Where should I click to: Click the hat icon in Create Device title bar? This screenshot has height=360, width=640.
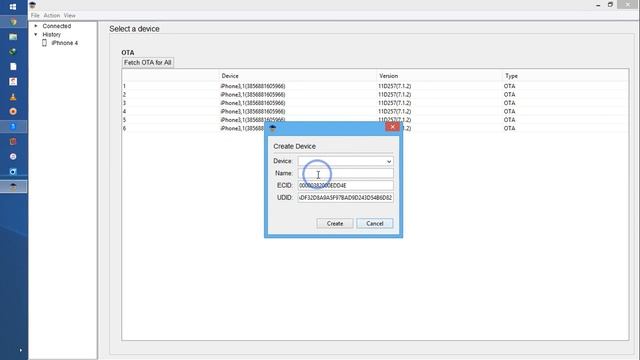coord(273,128)
